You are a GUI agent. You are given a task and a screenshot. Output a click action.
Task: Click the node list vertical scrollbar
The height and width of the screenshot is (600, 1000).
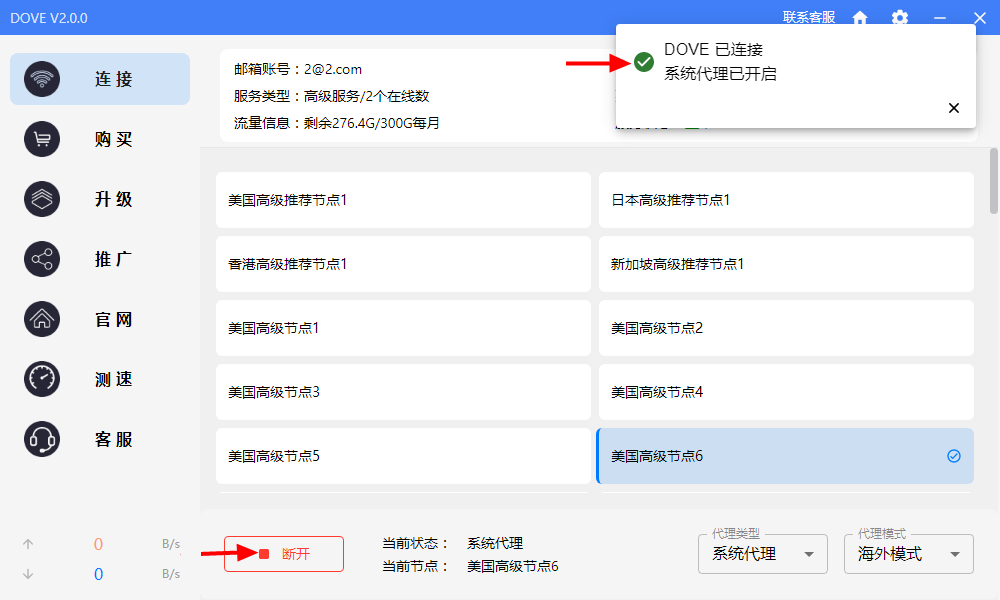[x=993, y=180]
